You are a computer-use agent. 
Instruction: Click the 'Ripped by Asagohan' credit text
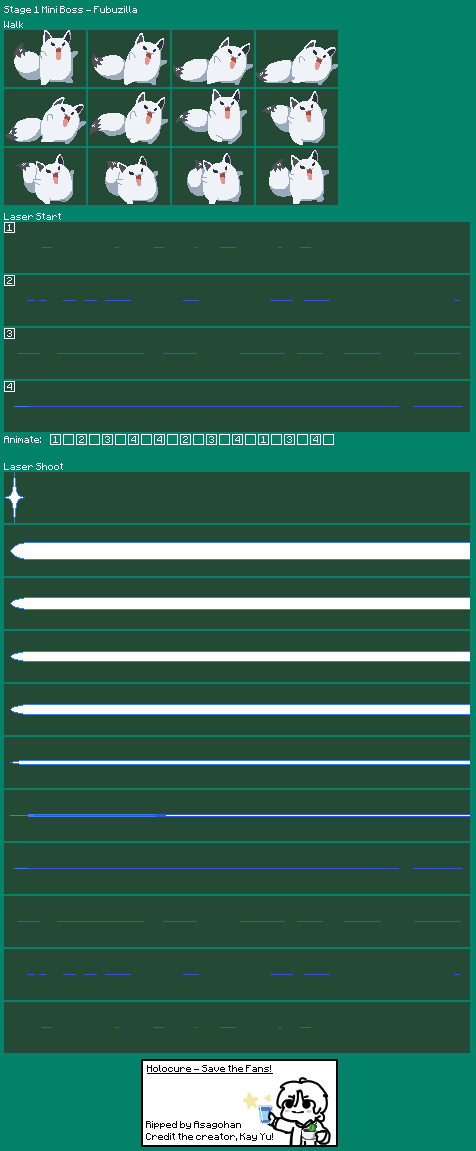(193, 1125)
